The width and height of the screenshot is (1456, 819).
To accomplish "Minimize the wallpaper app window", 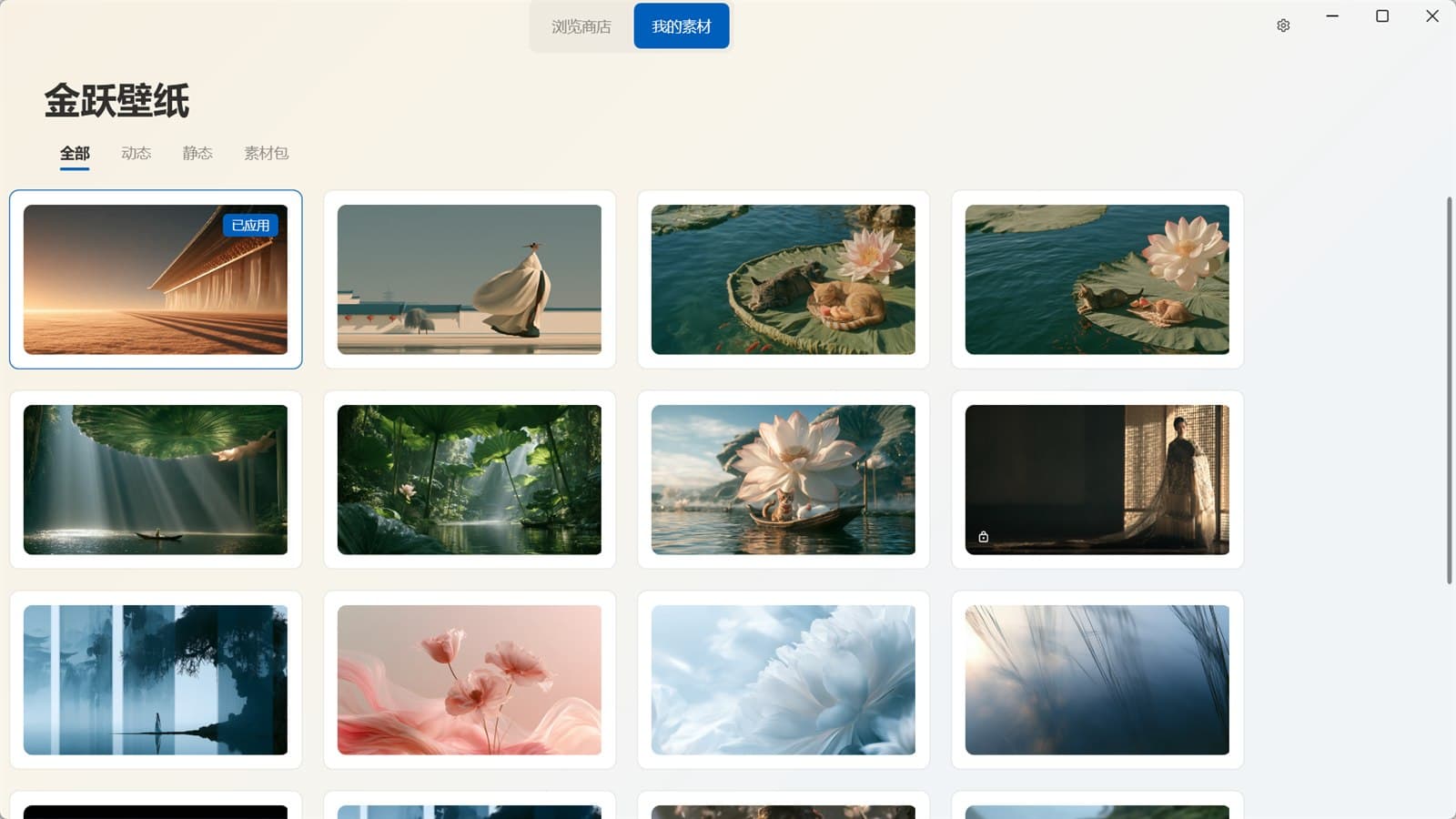I will [1332, 16].
